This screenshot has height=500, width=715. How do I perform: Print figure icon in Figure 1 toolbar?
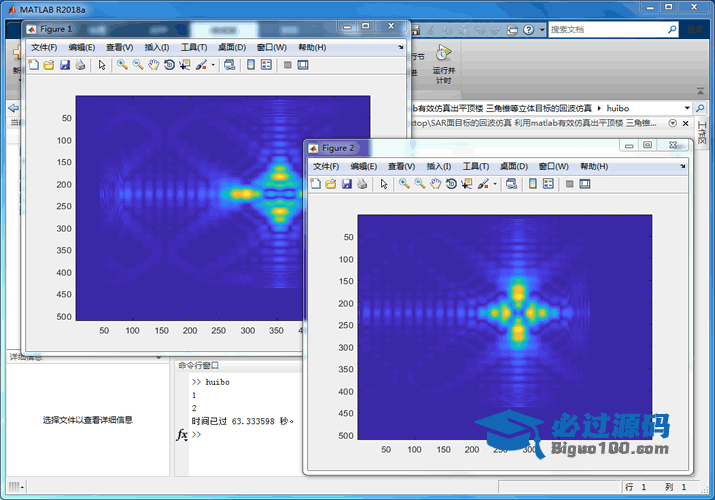pos(80,65)
